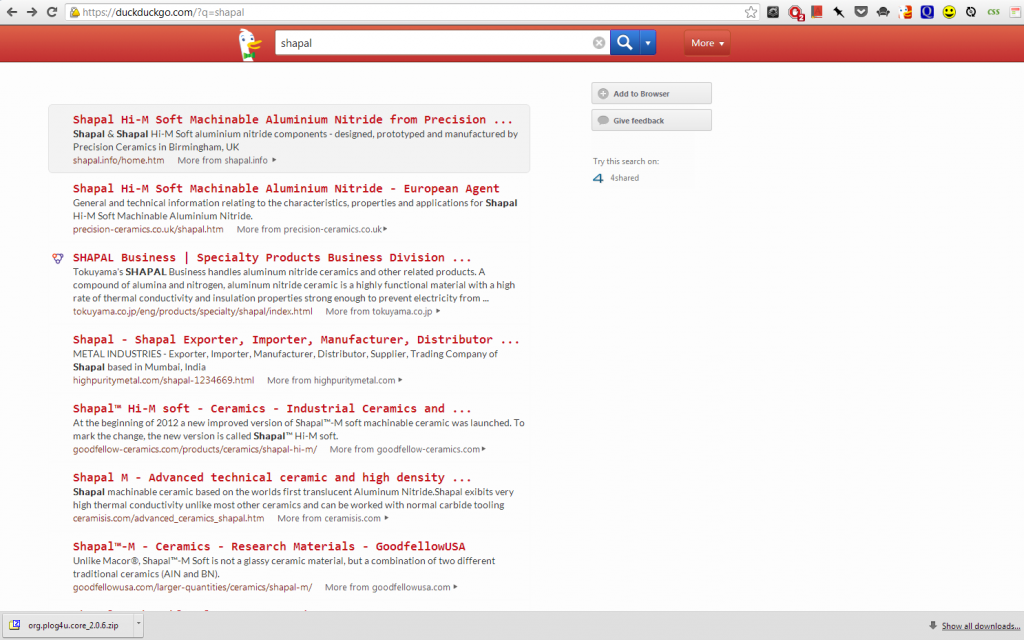Open the goodfellowusa.com shapal-m URL
The width and height of the screenshot is (1024, 640).
click(x=193, y=587)
